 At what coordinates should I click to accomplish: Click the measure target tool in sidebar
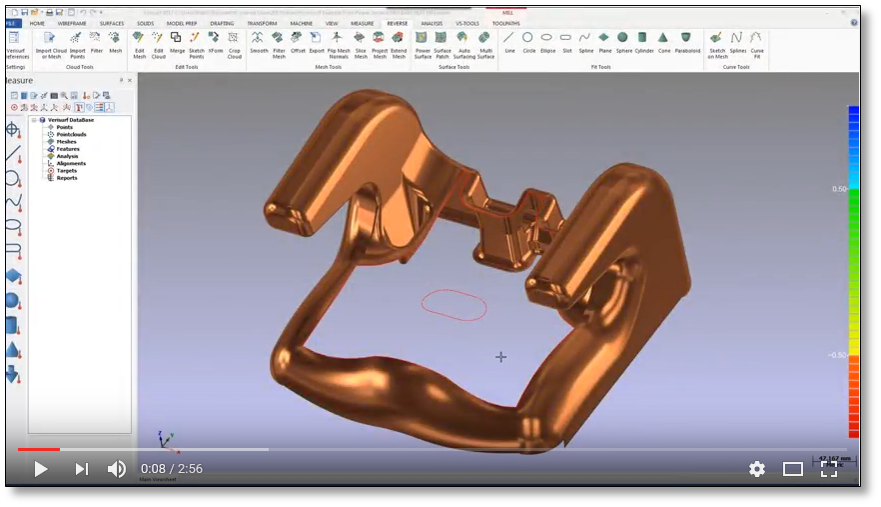coord(13,130)
